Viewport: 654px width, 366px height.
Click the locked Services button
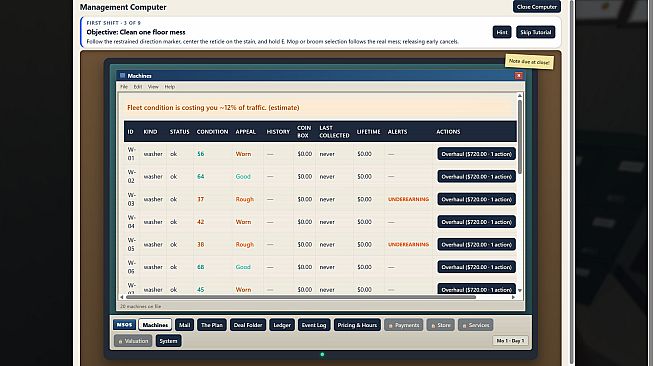(475, 325)
